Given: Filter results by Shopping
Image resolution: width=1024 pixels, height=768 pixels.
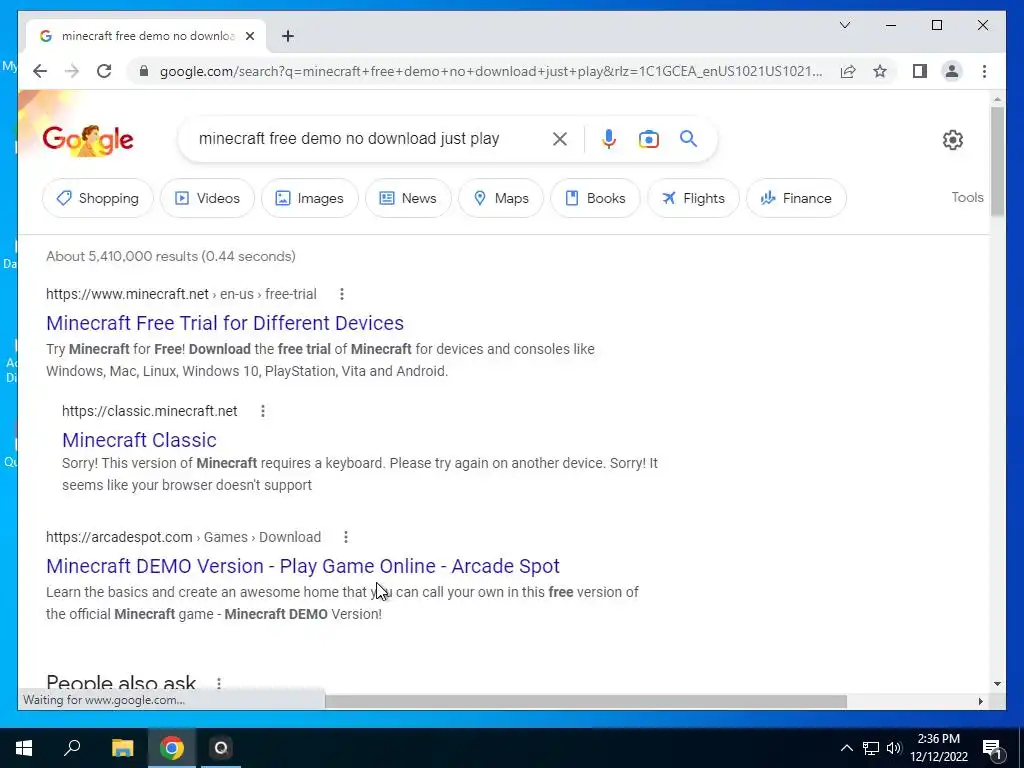Looking at the screenshot, I should coord(97,198).
